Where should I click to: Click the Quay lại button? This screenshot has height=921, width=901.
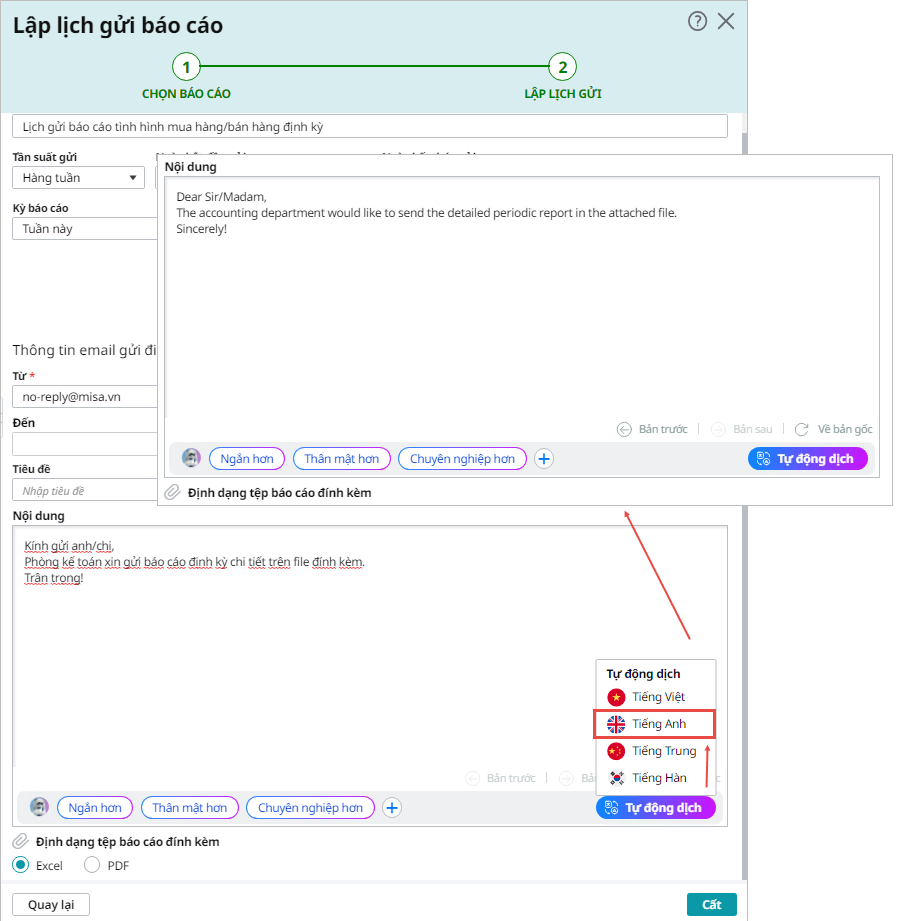pos(51,905)
